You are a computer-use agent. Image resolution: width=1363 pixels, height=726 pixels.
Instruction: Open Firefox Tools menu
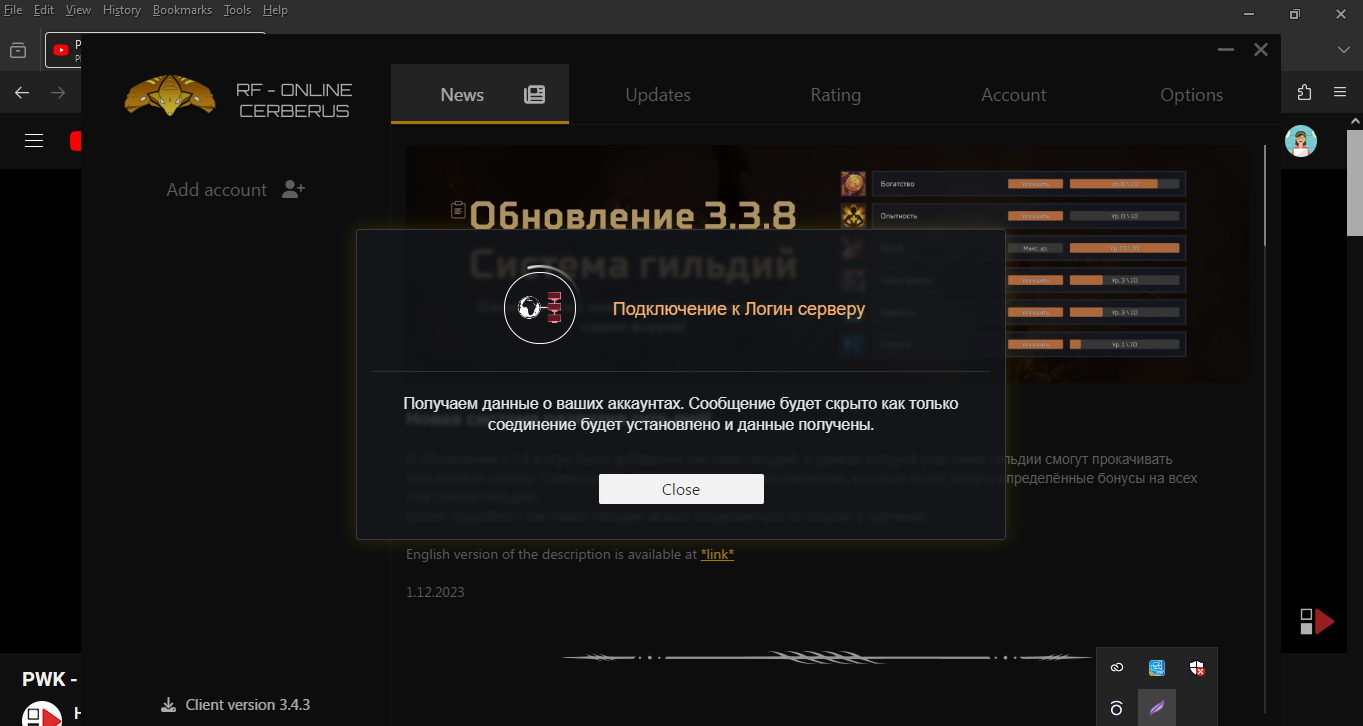[238, 10]
